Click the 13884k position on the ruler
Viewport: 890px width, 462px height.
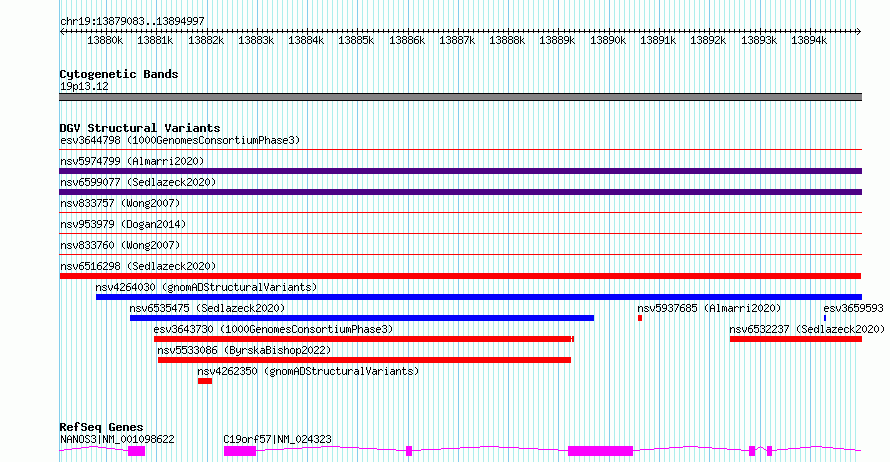click(x=306, y=40)
